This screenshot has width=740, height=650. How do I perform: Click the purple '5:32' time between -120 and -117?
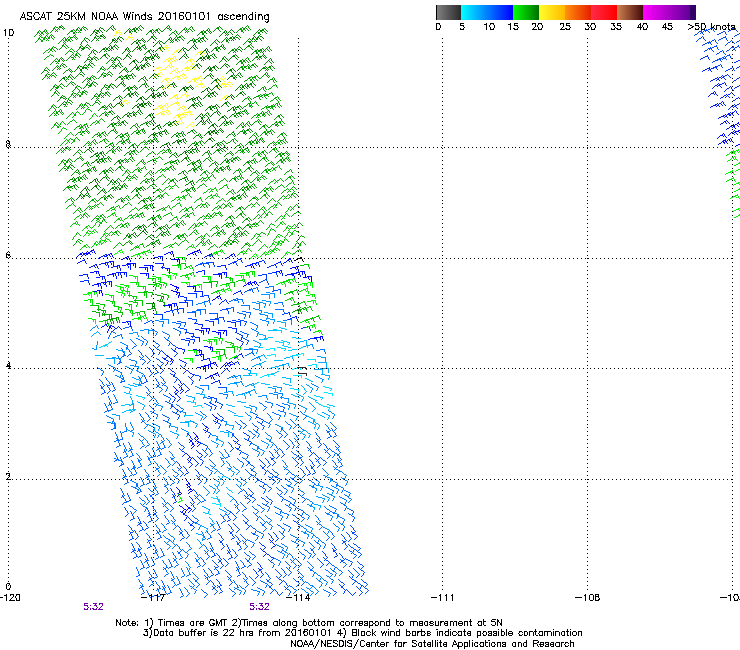pos(93,607)
